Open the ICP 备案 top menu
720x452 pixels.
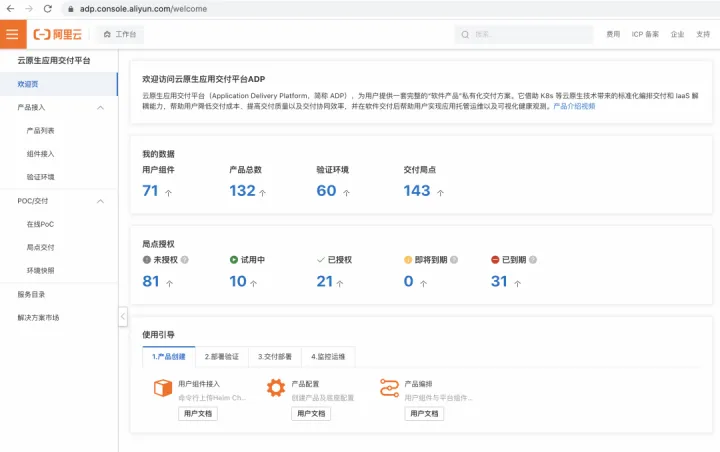(645, 34)
